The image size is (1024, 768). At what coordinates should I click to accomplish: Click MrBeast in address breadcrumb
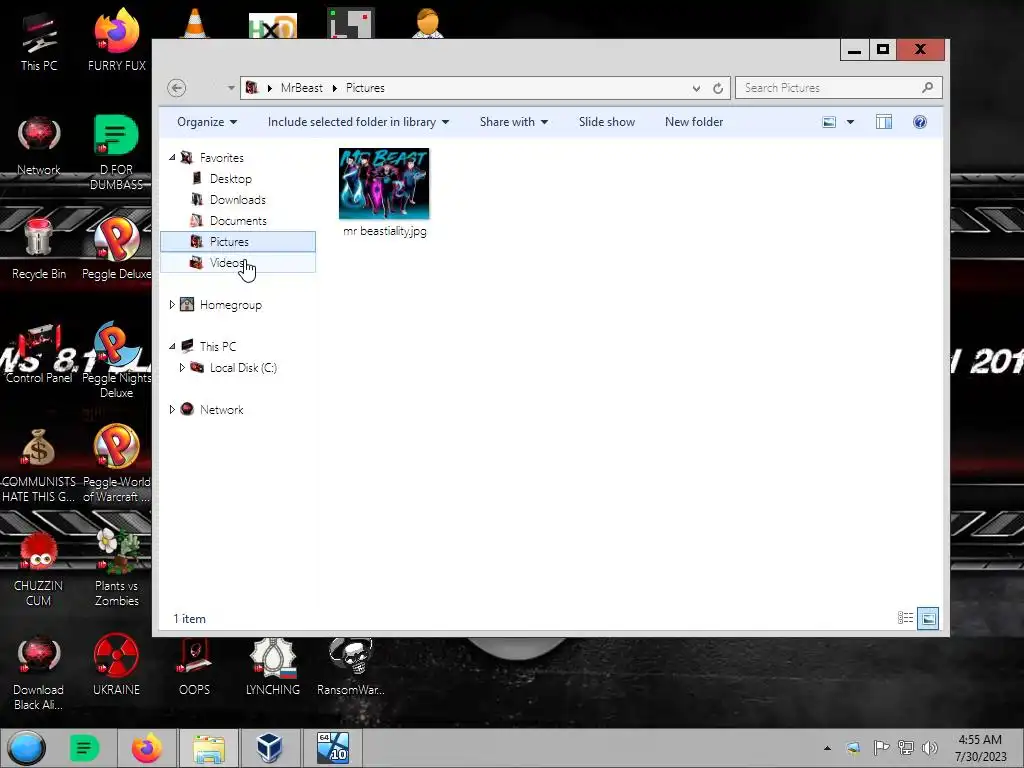tap(301, 88)
